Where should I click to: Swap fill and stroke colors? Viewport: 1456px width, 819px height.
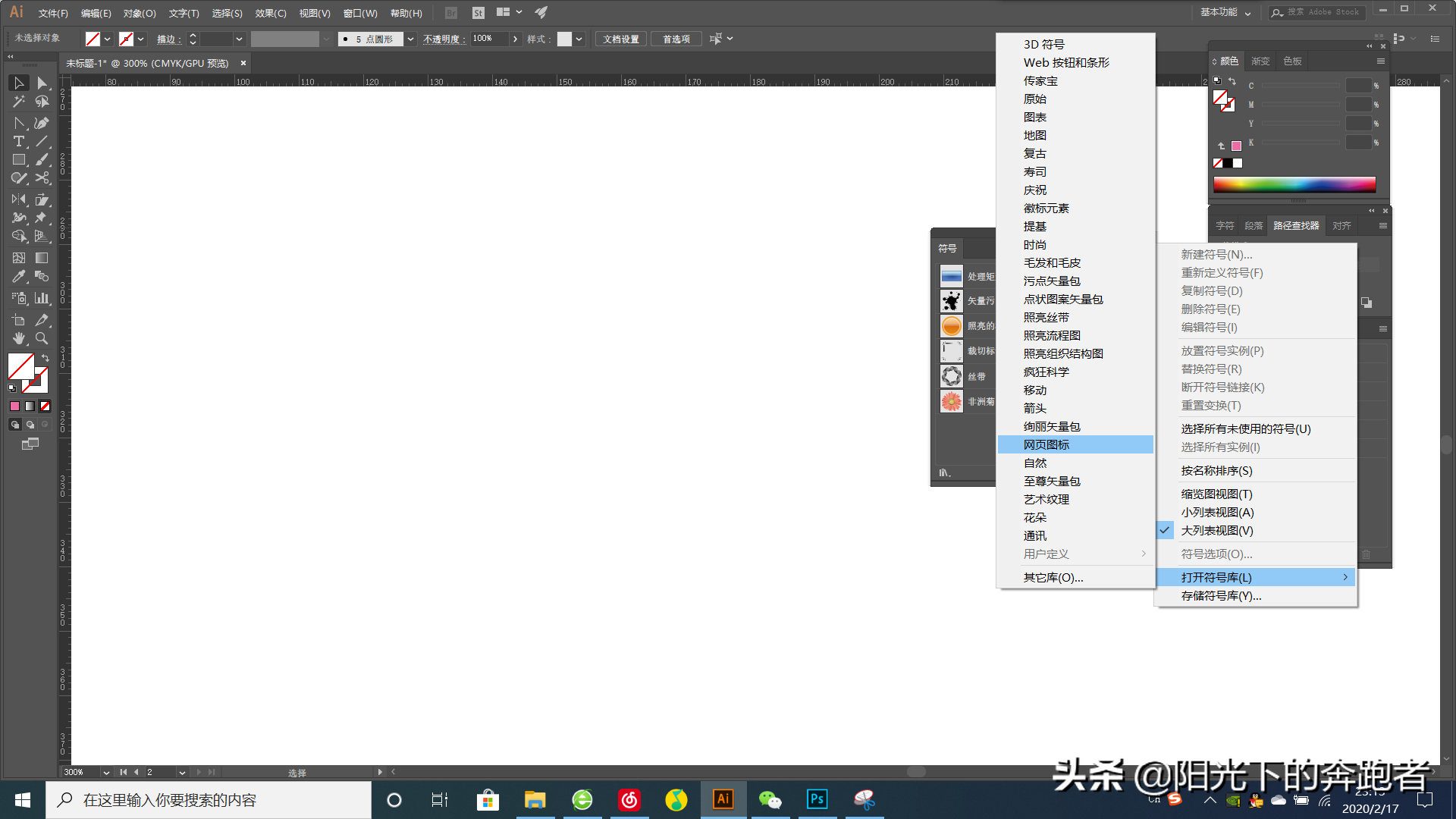(x=45, y=357)
